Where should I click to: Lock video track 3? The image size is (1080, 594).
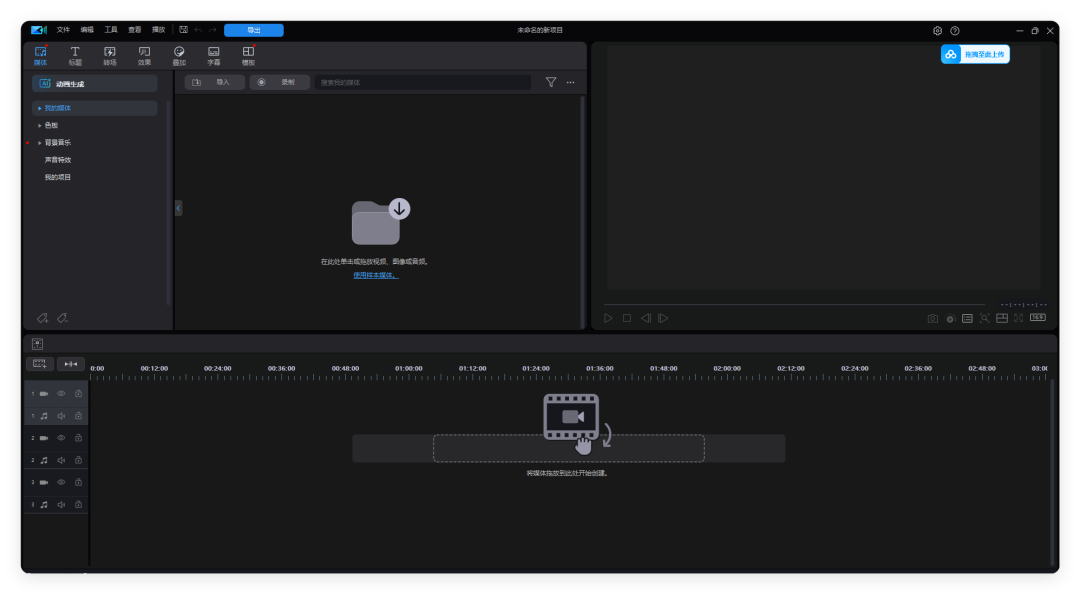78,482
